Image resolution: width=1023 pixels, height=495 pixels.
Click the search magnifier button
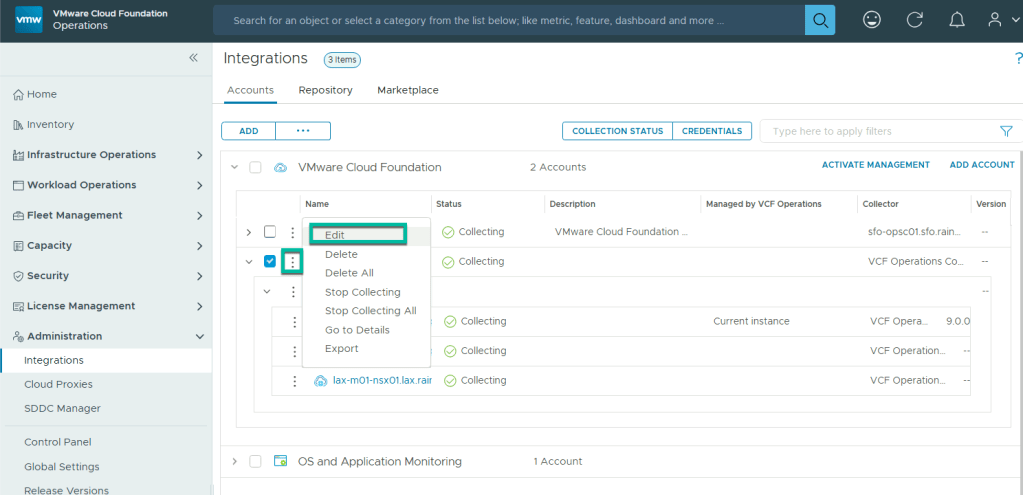tap(820, 20)
